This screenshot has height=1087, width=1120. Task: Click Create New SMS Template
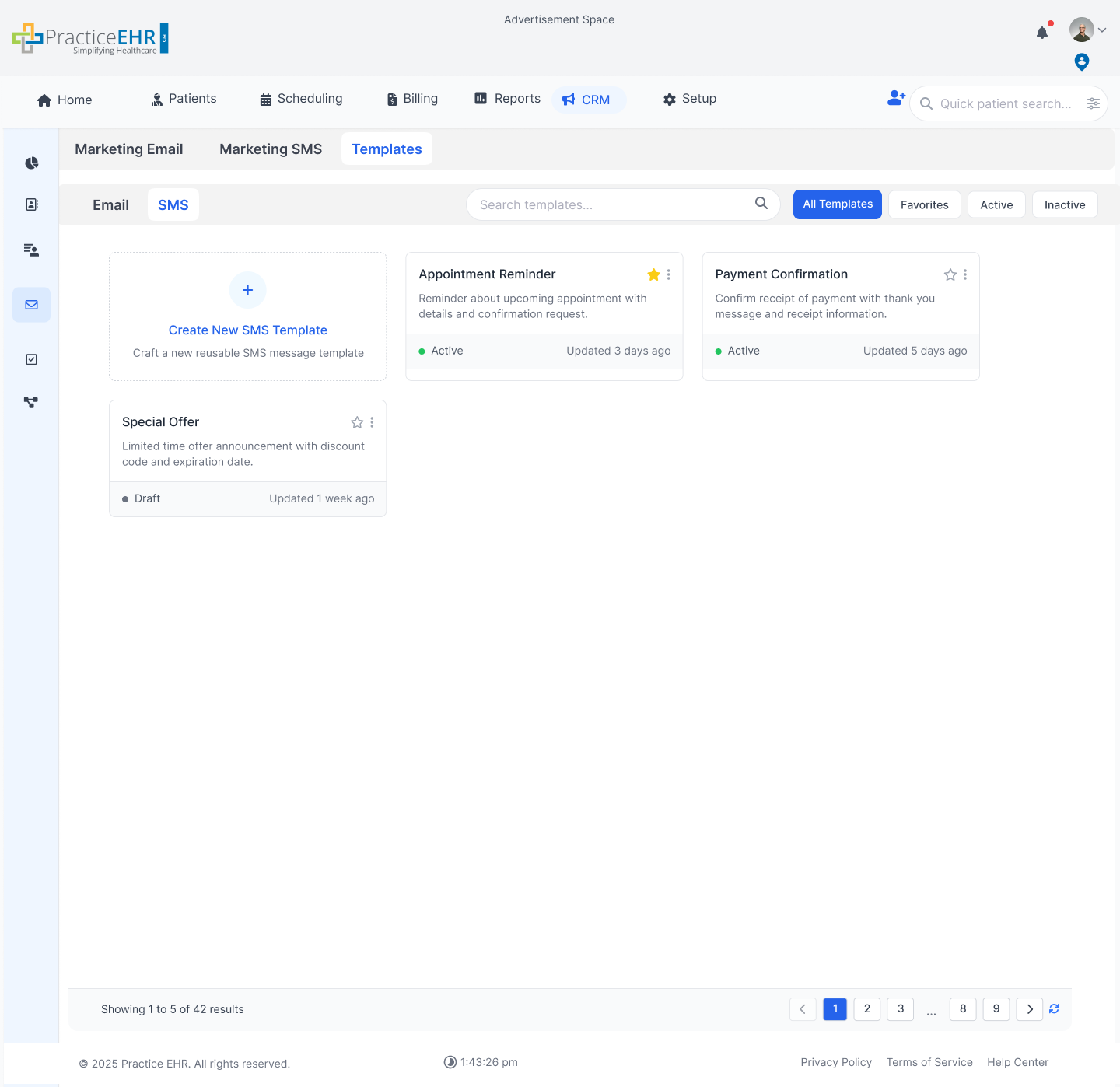247,330
